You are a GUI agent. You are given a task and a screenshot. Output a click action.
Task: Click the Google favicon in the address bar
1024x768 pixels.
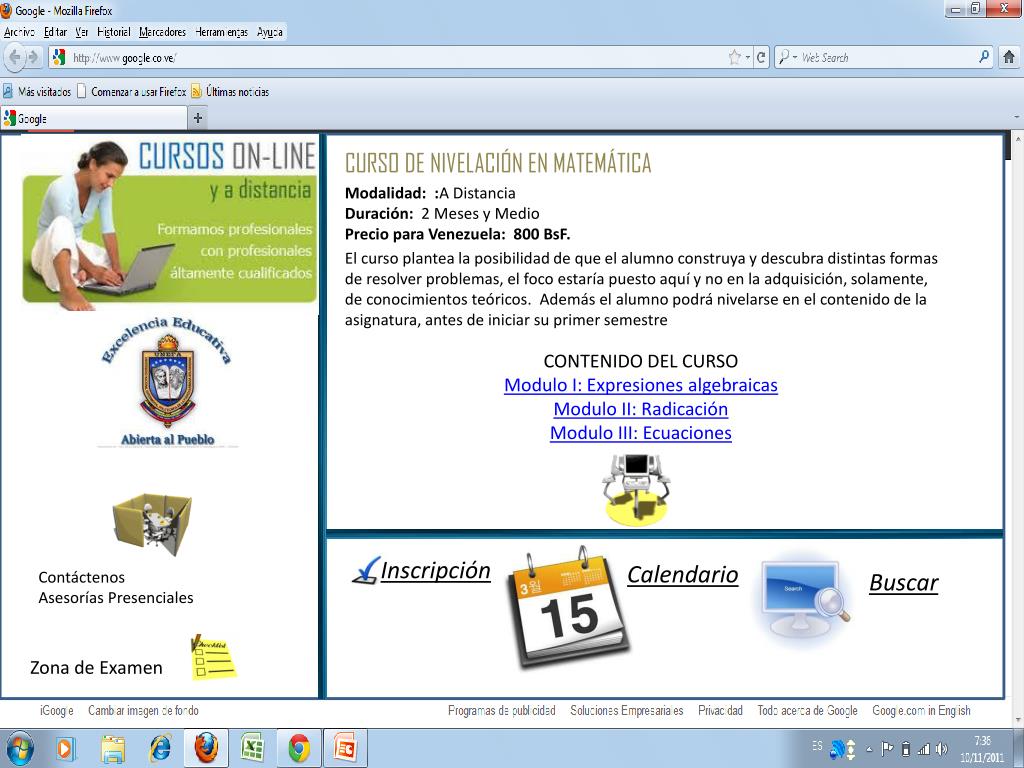(59, 57)
